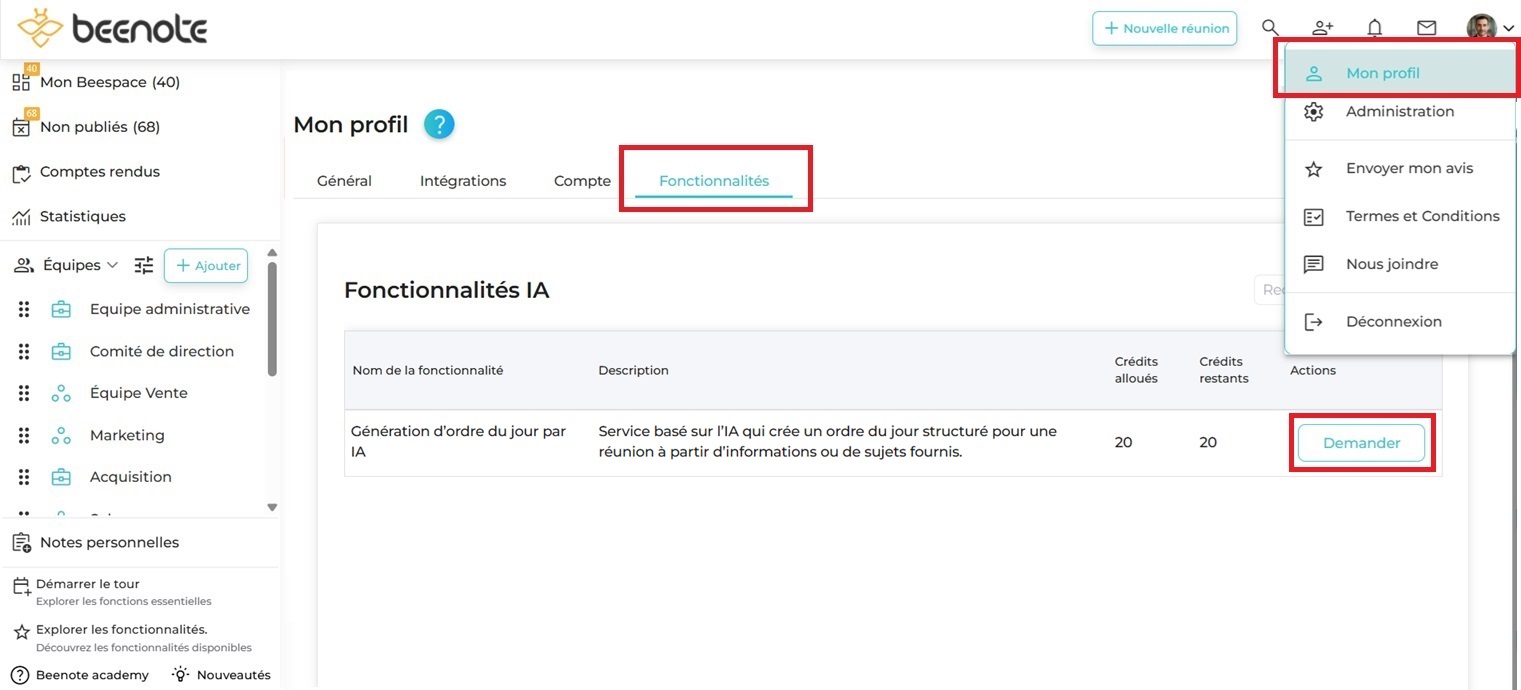Select Administration from the user menu
The height and width of the screenshot is (690, 1521).
[x=1399, y=112]
